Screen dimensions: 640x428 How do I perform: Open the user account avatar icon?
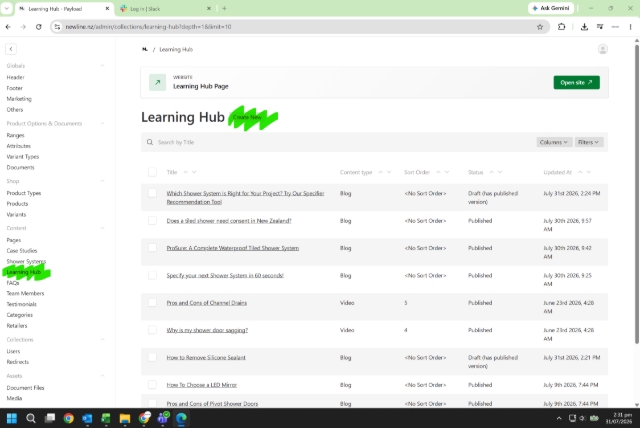coord(602,49)
